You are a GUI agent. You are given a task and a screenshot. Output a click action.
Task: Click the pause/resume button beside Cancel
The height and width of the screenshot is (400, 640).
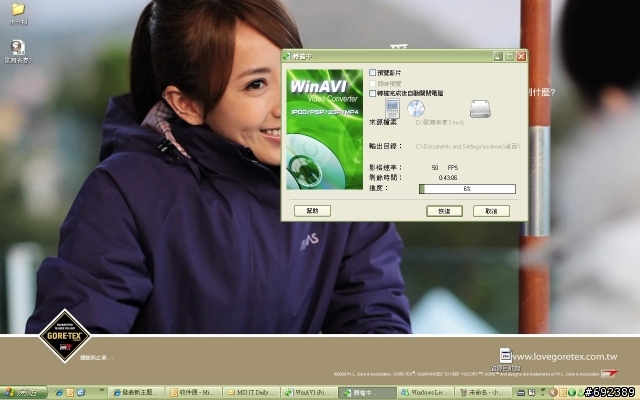444,211
